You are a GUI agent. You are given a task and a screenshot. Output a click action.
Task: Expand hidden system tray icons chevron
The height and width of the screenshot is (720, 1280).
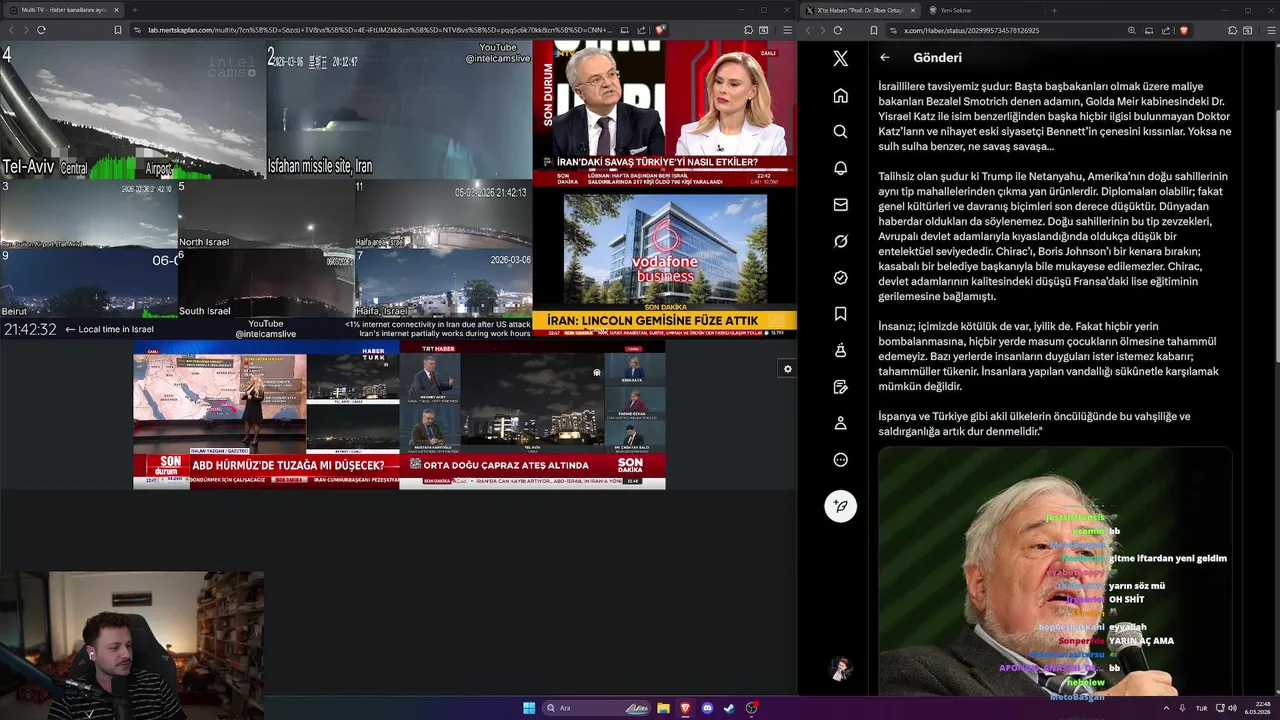tap(1166, 708)
